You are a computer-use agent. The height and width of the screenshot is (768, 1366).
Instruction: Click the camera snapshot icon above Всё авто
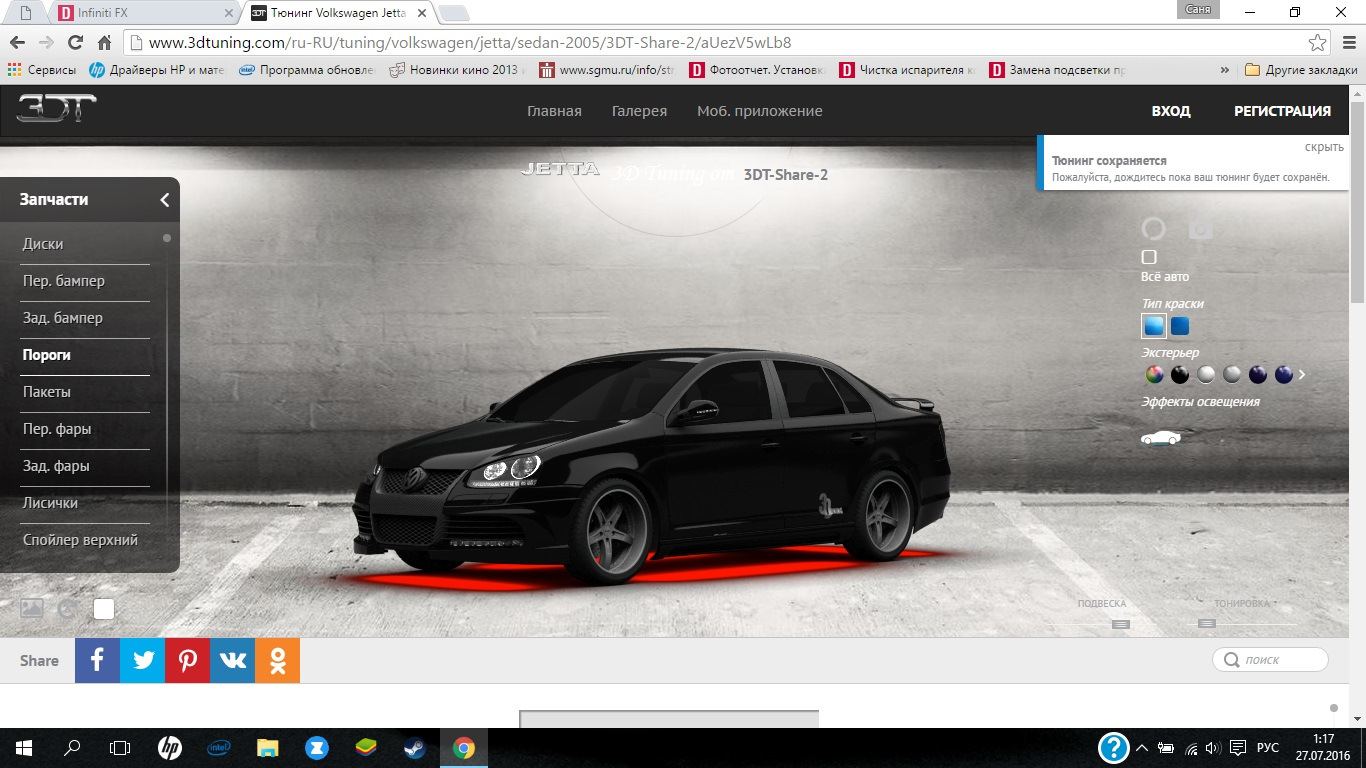point(1200,229)
